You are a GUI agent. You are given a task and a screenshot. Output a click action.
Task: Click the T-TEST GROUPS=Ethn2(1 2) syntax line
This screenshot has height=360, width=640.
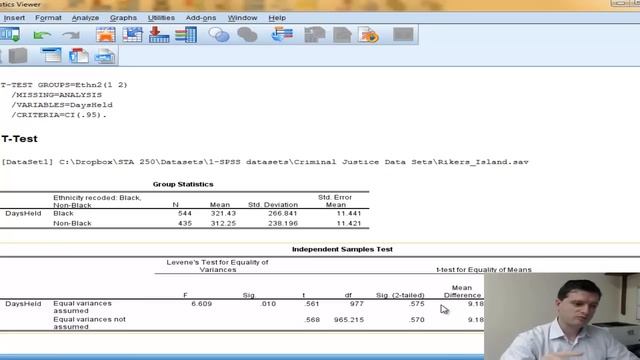coord(64,85)
